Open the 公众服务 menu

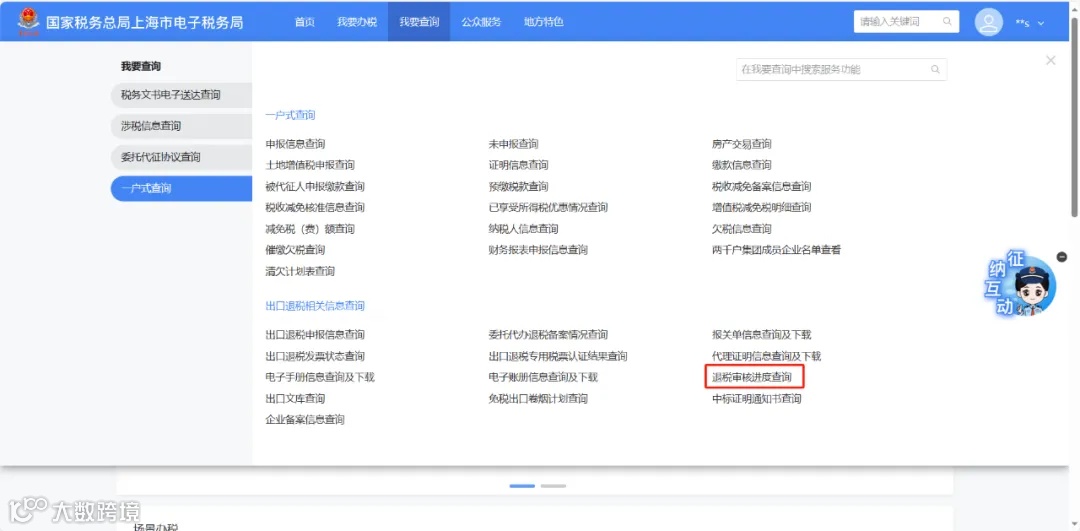(x=481, y=21)
